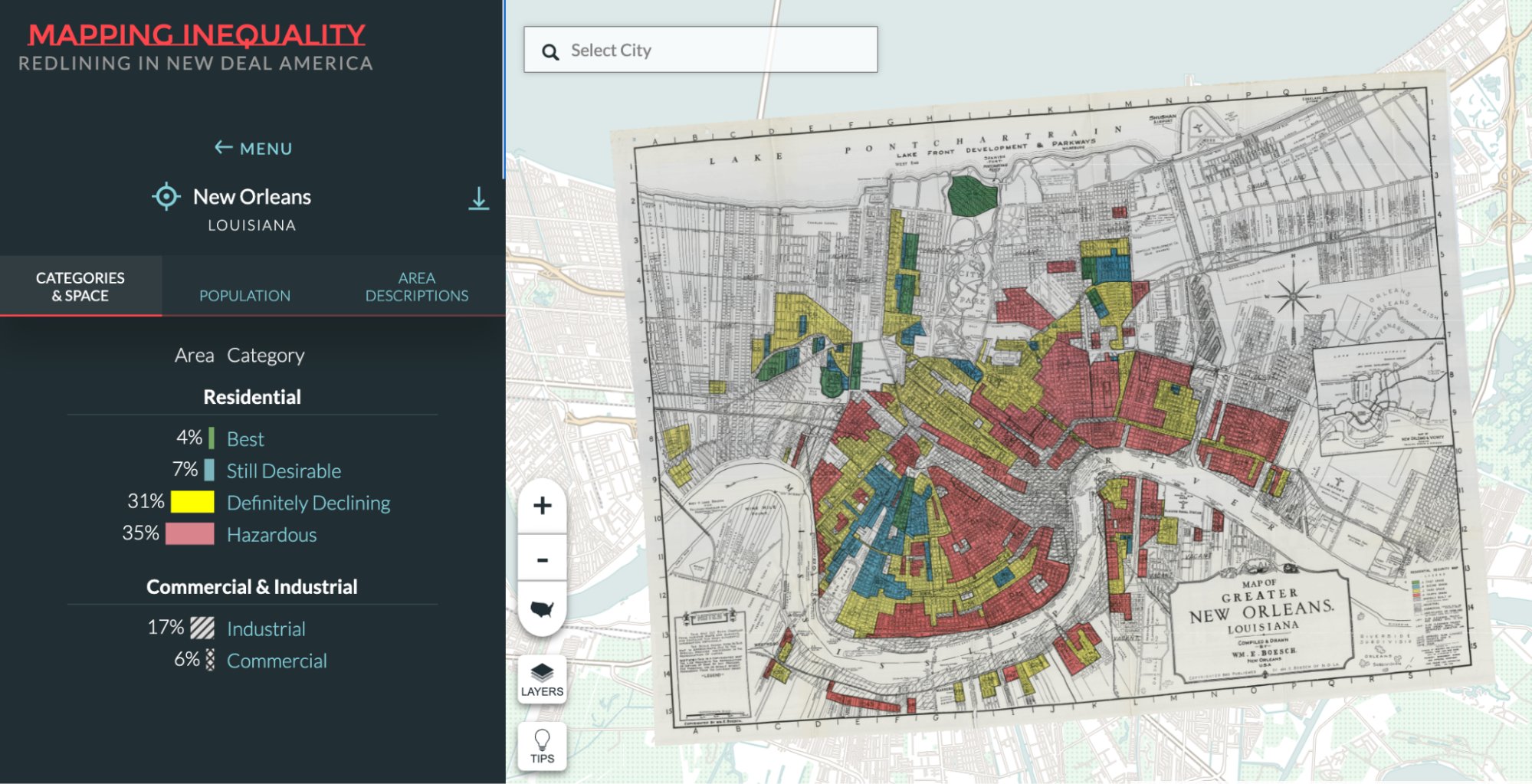Switch to the Population tab
Screen dimensions: 1532x784
coord(244,295)
